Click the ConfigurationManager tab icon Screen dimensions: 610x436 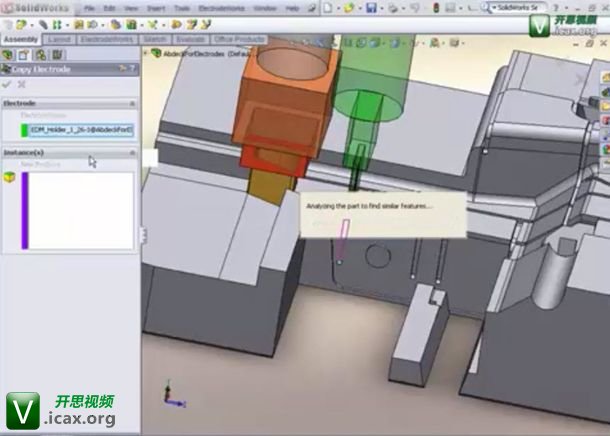pos(40,55)
